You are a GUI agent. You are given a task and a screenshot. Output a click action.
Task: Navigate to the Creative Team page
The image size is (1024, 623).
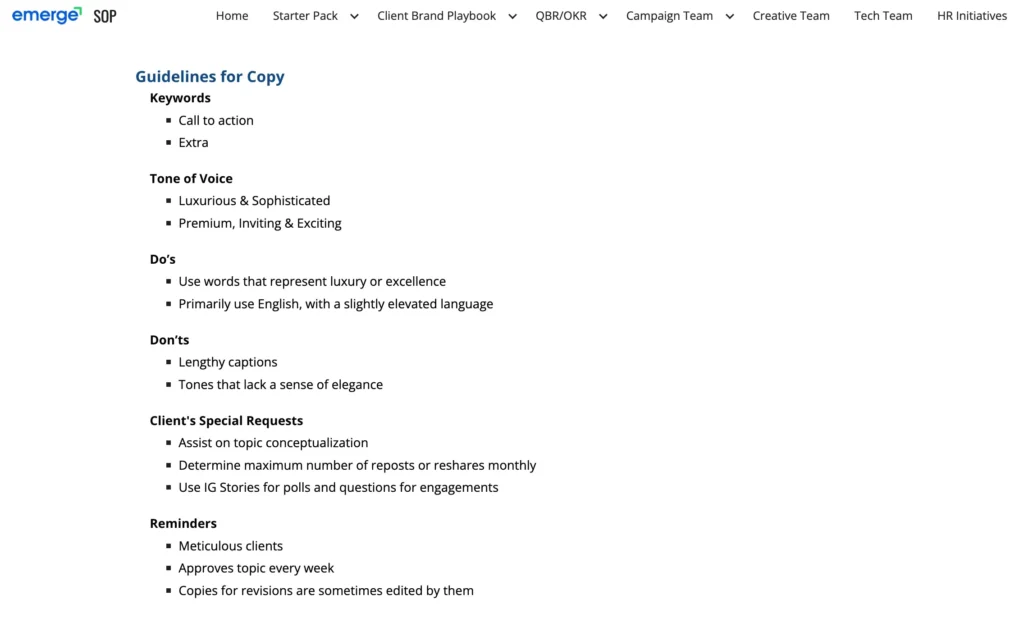[x=791, y=16]
